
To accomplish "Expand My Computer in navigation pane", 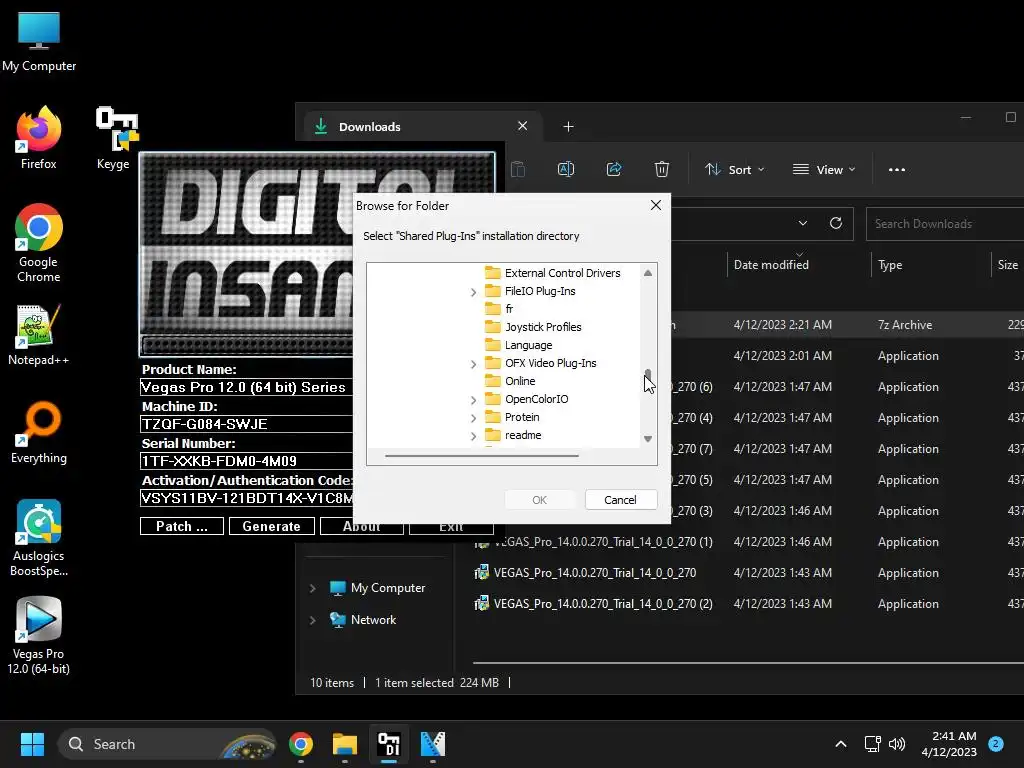I will 313,588.
